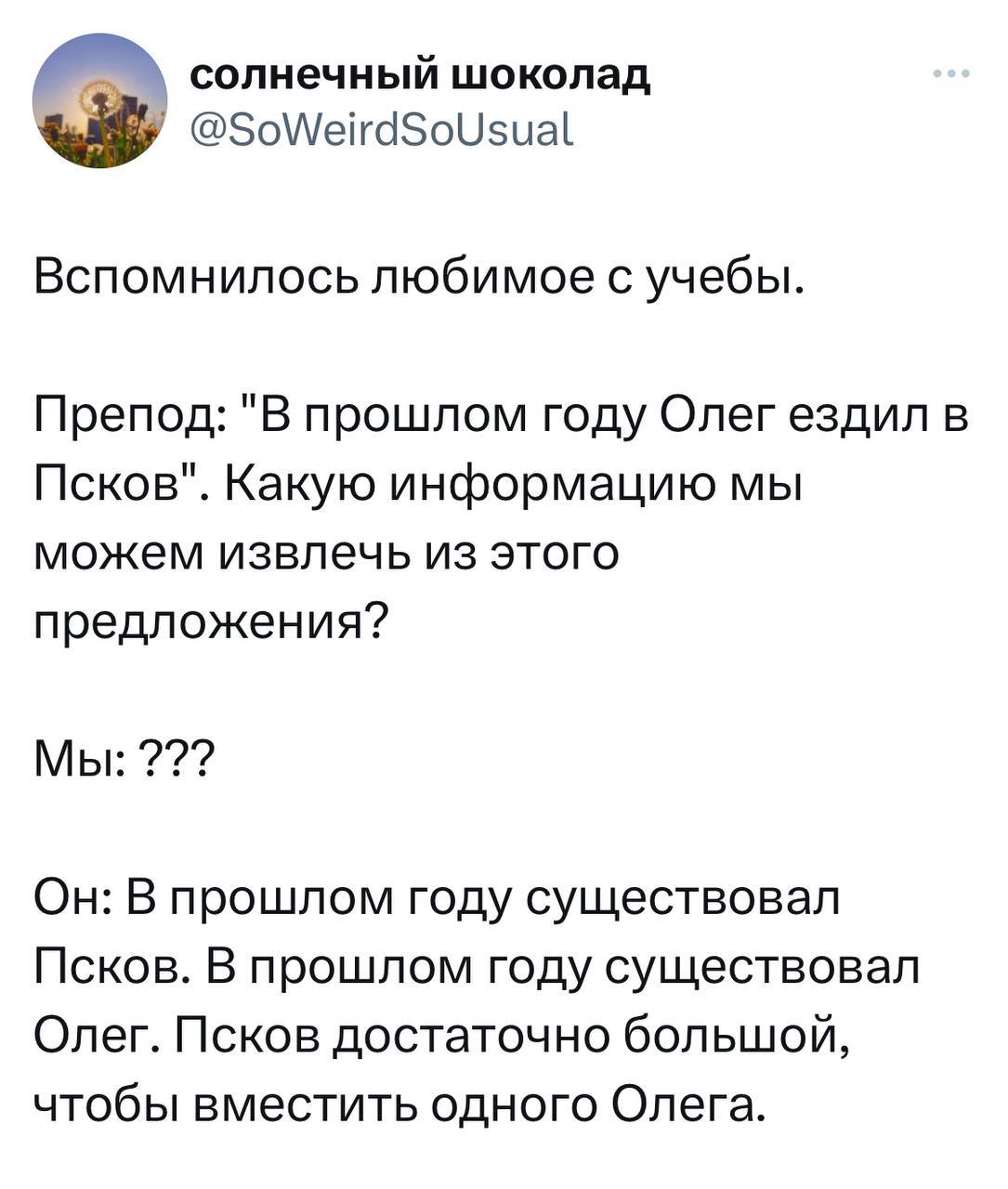Click the line "Олег. Псков достаточно большой,"
The height and width of the screenshot is (1189, 1008).
click(x=441, y=1037)
